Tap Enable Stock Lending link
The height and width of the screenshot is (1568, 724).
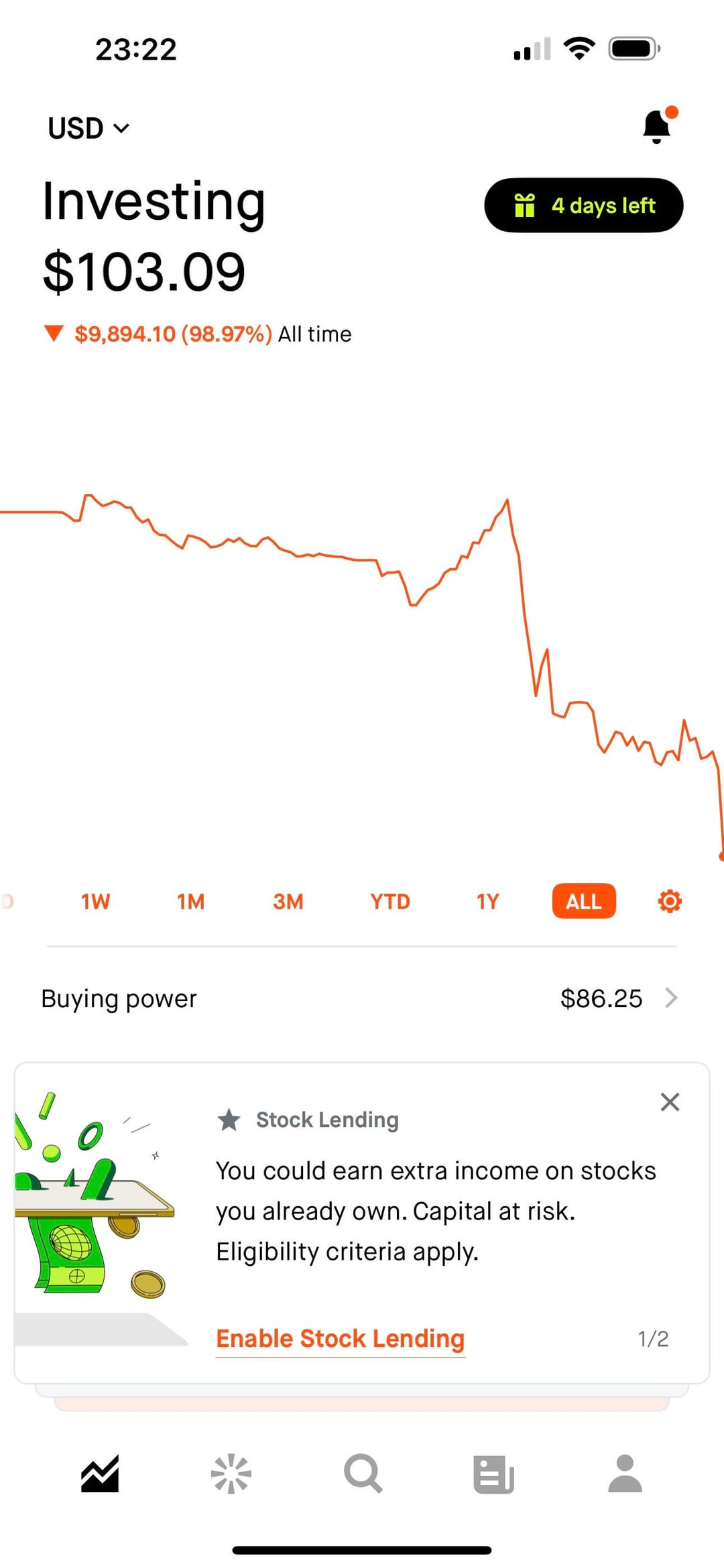341,1339
